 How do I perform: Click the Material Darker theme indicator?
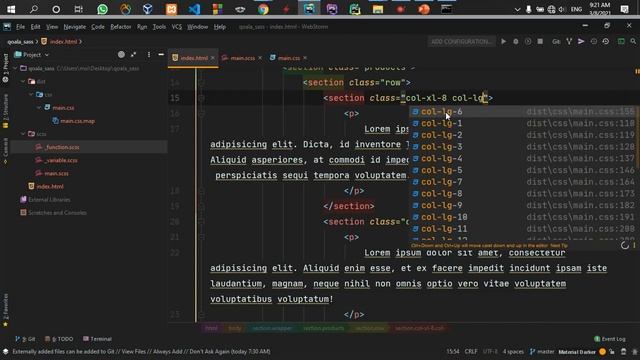point(577,351)
